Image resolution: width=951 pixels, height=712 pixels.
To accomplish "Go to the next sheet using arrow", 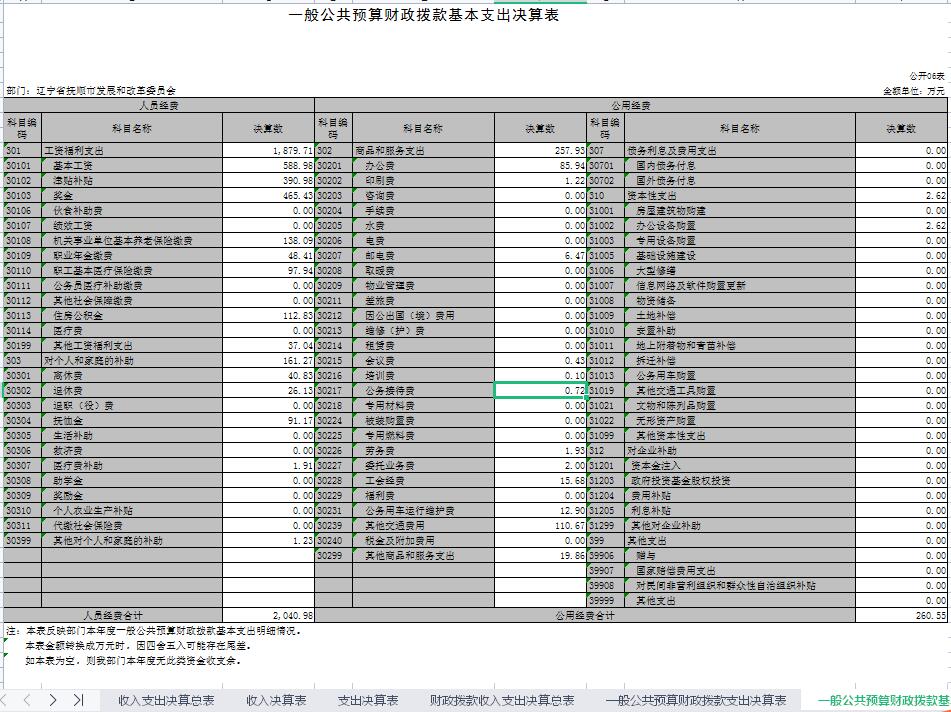I will [x=53, y=700].
